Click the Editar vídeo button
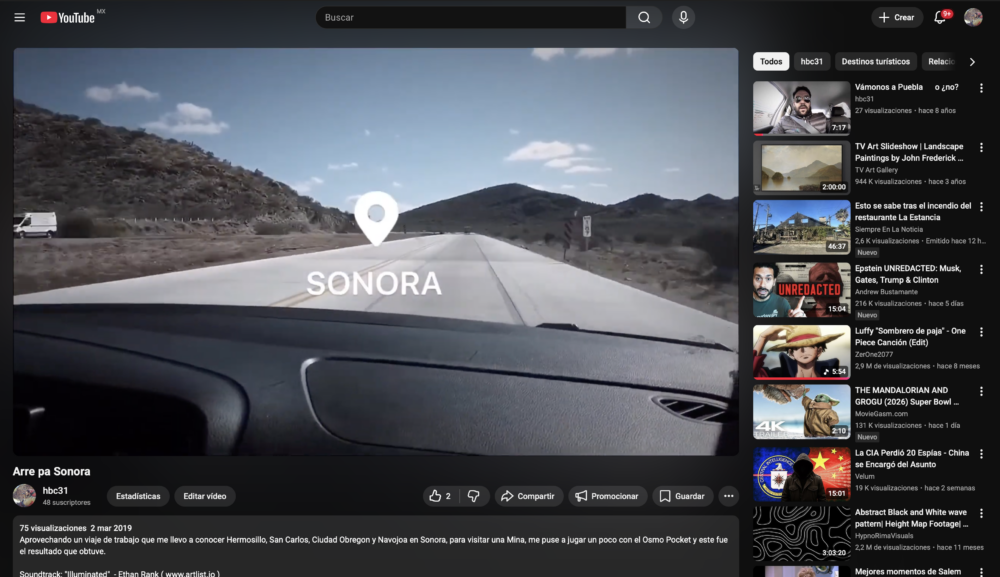 click(205, 496)
